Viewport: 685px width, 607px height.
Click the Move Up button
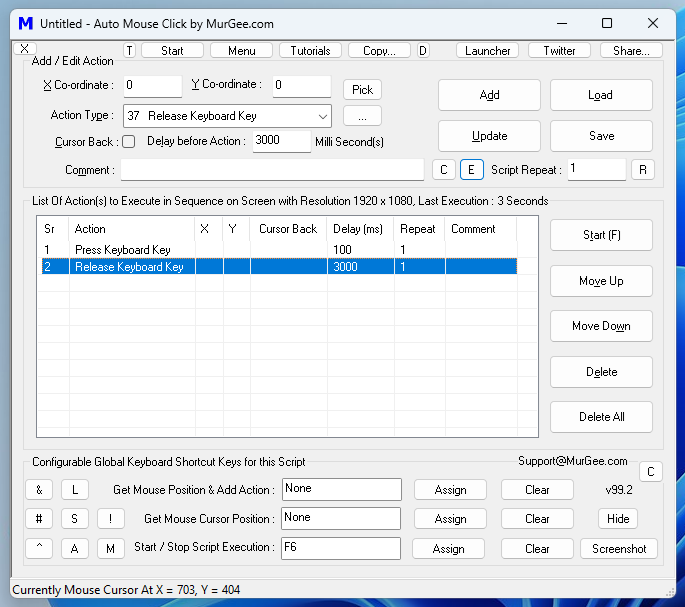[601, 281]
